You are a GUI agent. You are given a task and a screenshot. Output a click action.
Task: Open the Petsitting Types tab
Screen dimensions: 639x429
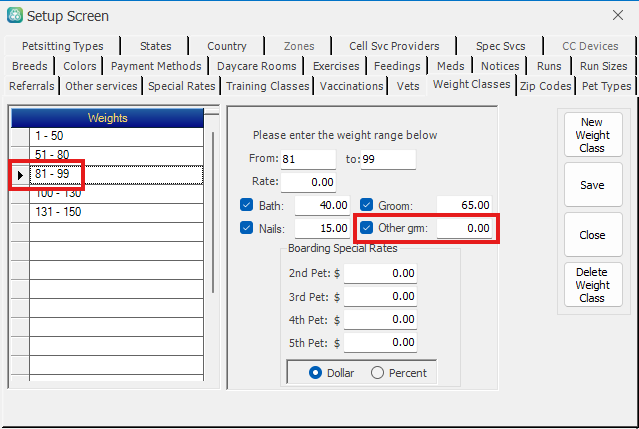coord(63,46)
